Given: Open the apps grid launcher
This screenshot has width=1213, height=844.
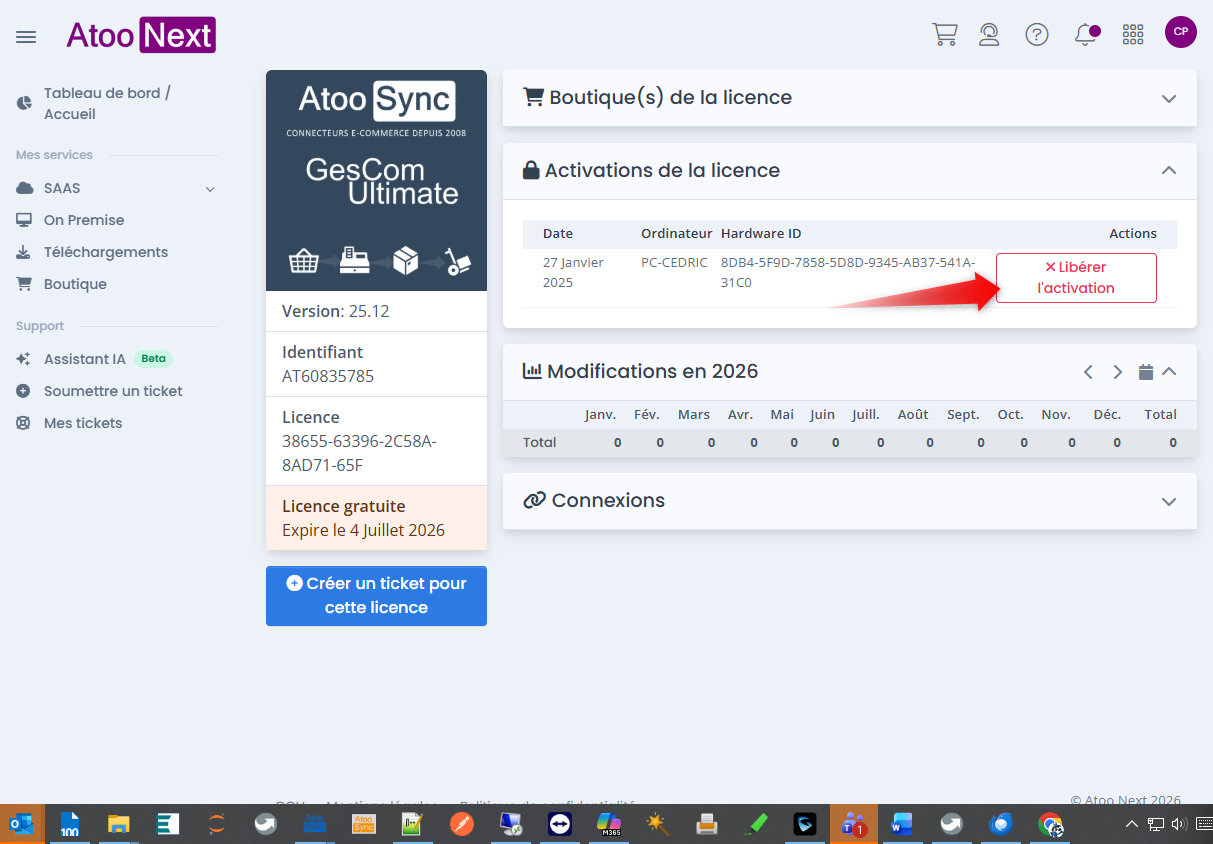Looking at the screenshot, I should tap(1133, 34).
